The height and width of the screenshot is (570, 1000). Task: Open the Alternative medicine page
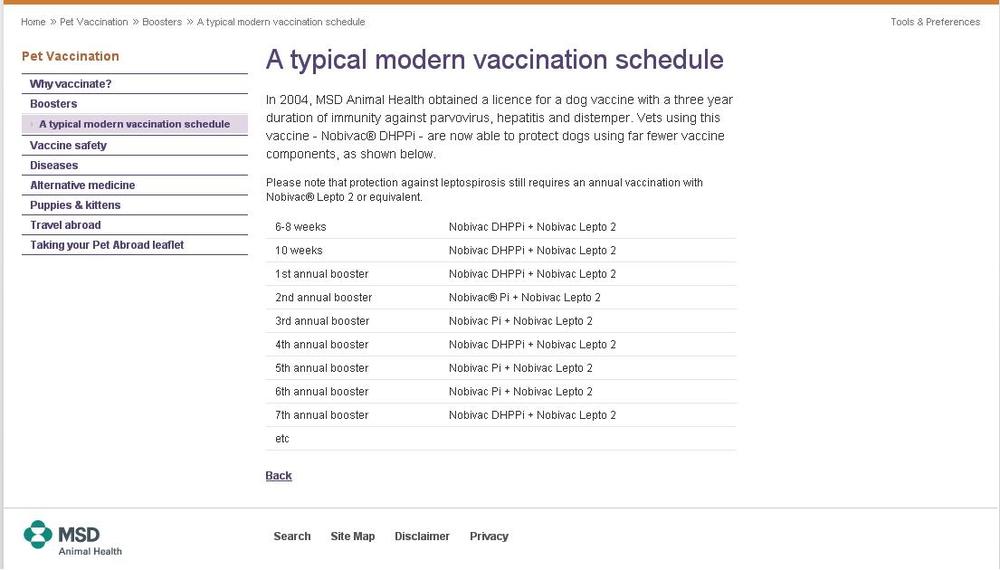tap(82, 185)
